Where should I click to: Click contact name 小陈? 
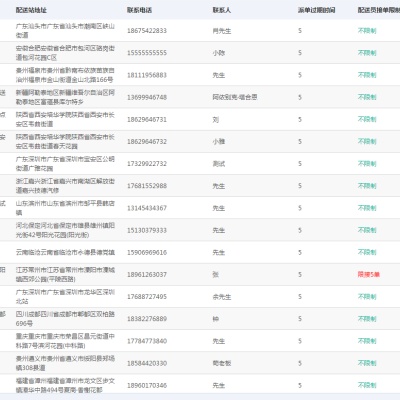219,53
